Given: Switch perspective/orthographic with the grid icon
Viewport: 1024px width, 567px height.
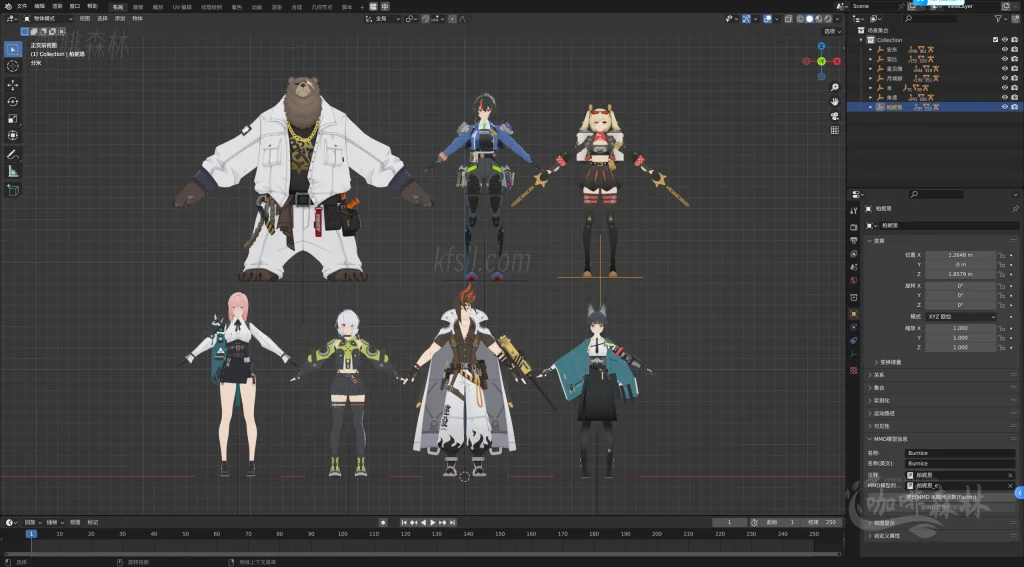Looking at the screenshot, I should click(x=835, y=130).
